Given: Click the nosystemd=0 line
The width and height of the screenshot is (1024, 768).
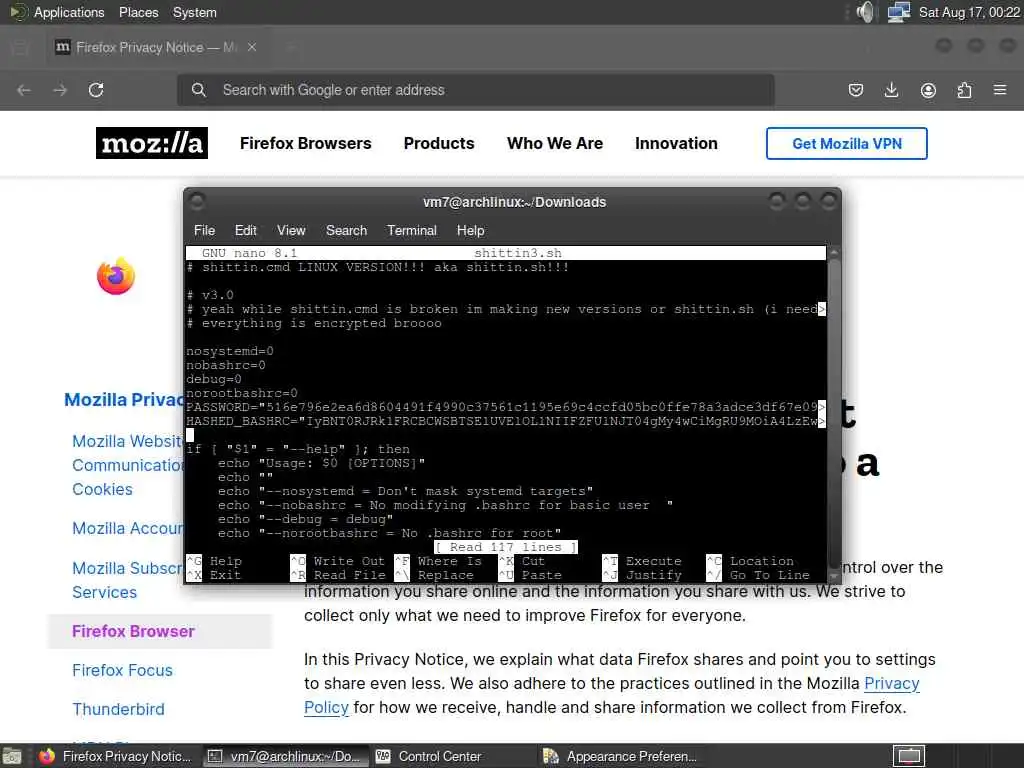Looking at the screenshot, I should pyautogui.click(x=230, y=351).
